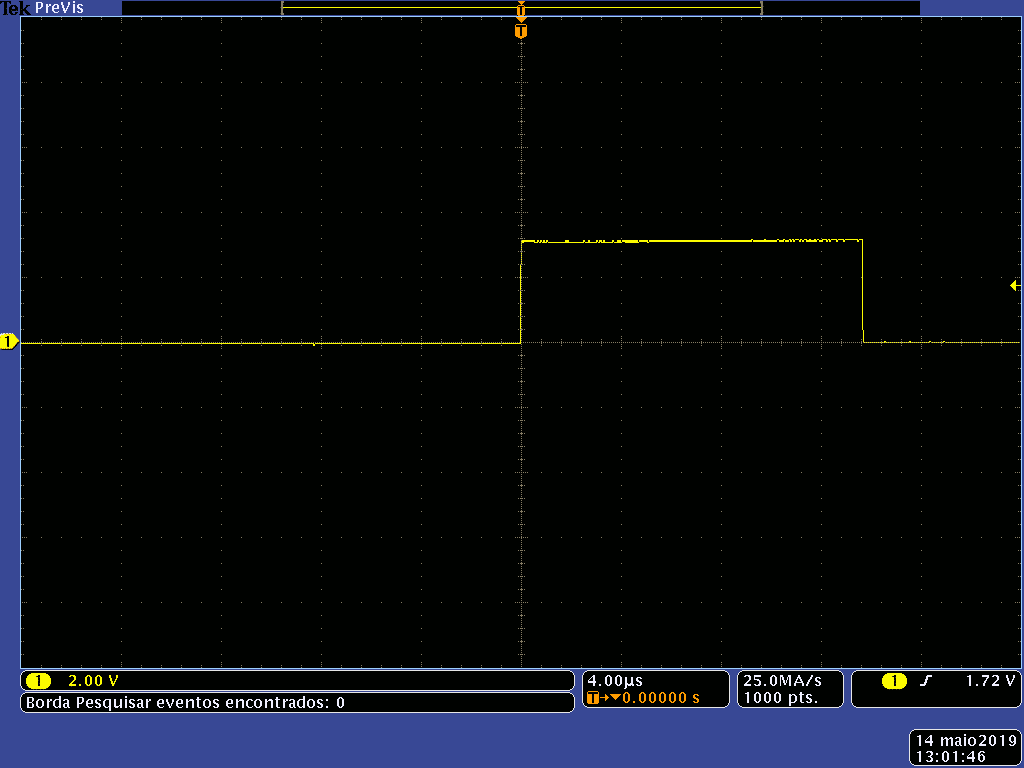Click the waveform record view bar at top
This screenshot has height=768, width=1024.
(400, 8)
